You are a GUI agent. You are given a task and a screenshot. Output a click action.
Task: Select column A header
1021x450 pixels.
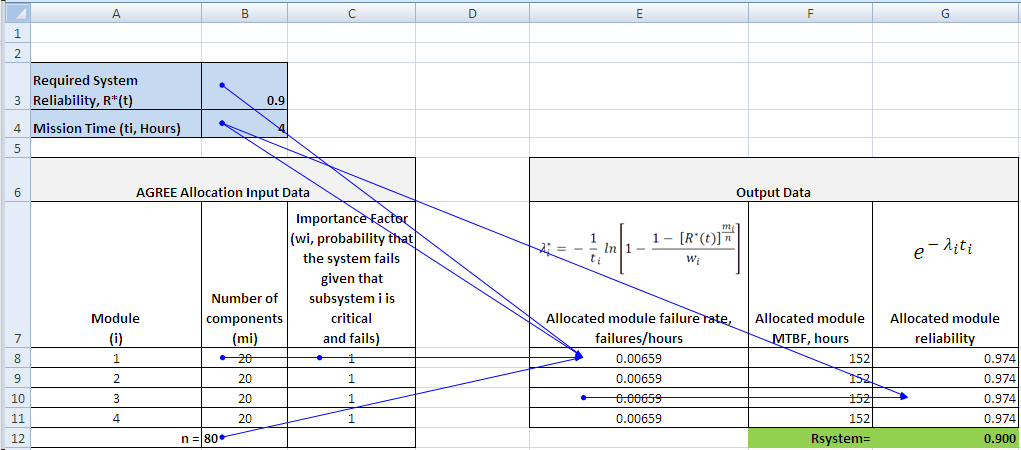tap(116, 12)
